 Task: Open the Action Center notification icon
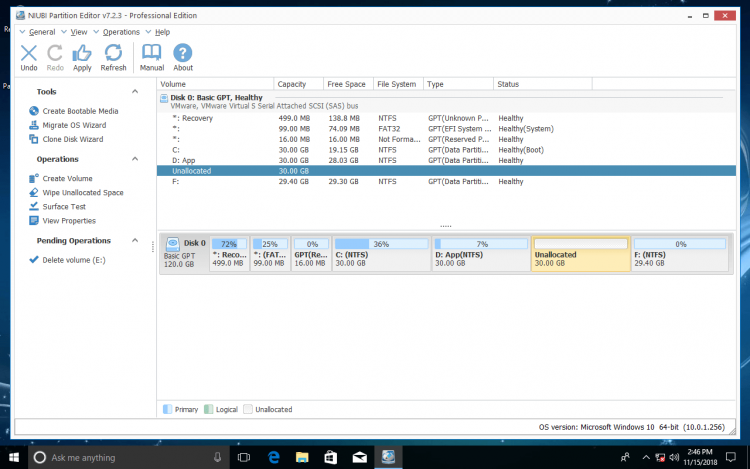pos(730,458)
